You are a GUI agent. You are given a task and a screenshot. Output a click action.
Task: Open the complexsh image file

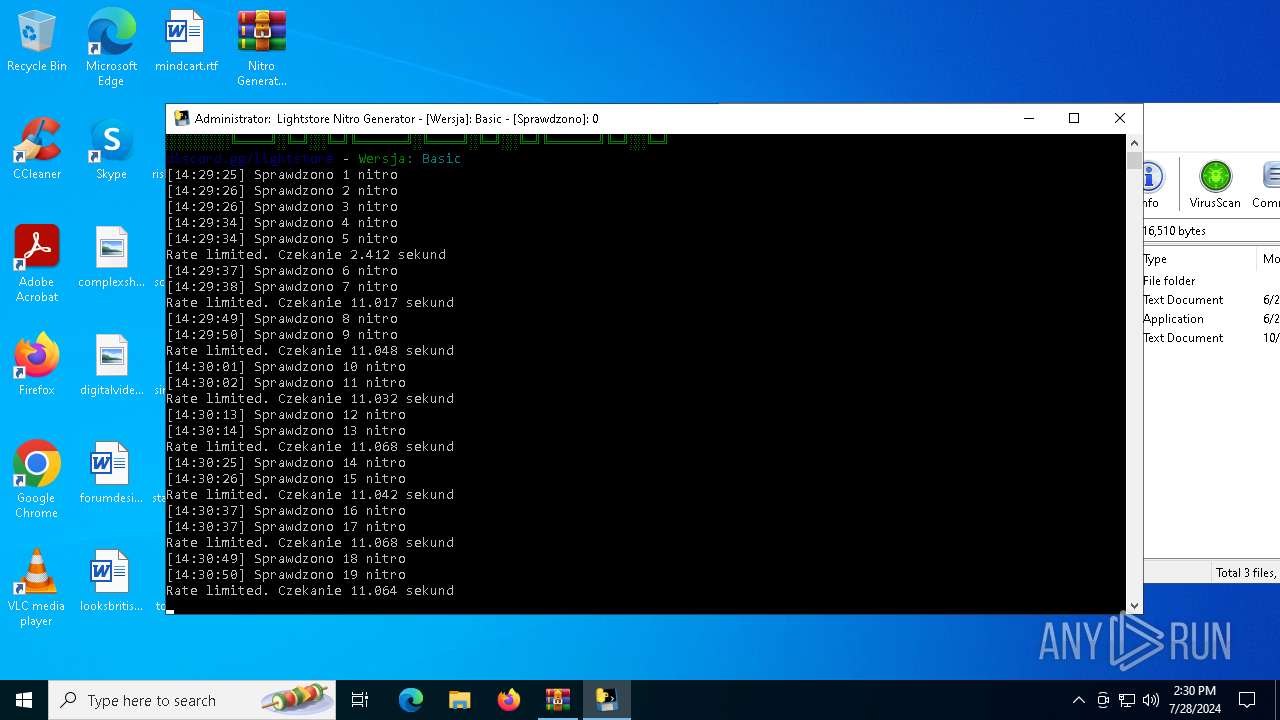(111, 257)
